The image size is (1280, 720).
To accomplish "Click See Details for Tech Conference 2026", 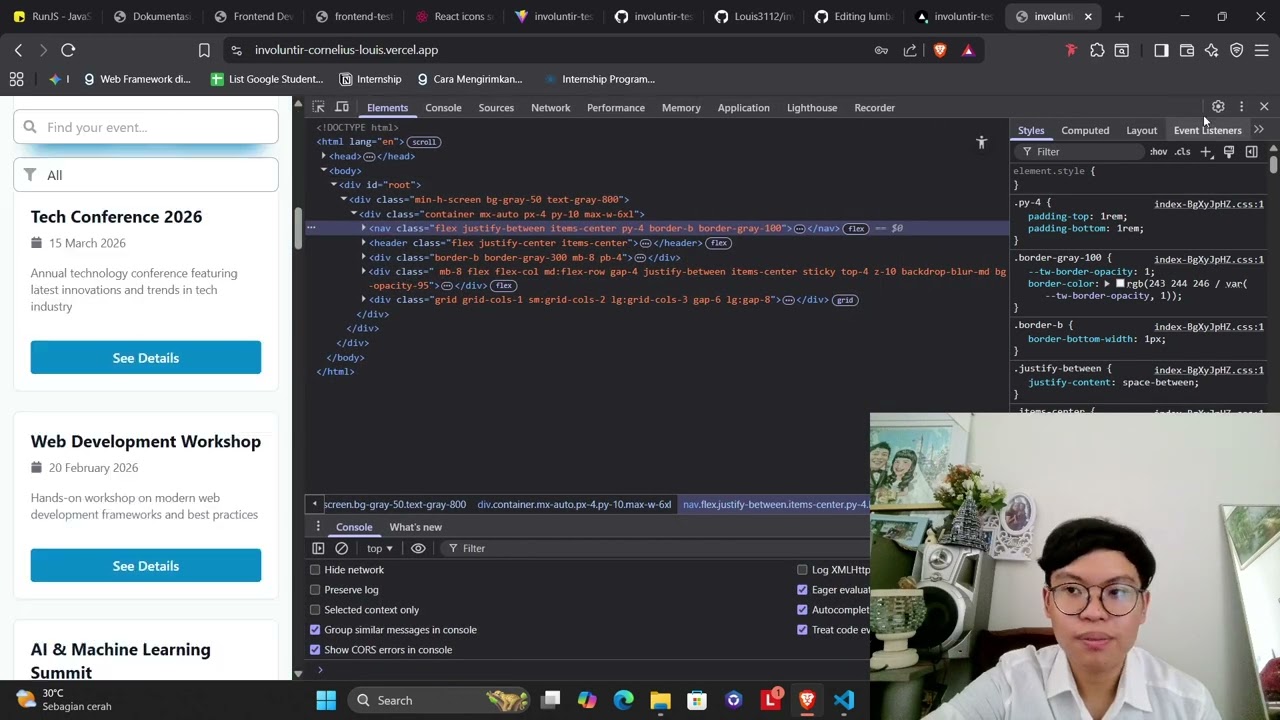I will 146,358.
